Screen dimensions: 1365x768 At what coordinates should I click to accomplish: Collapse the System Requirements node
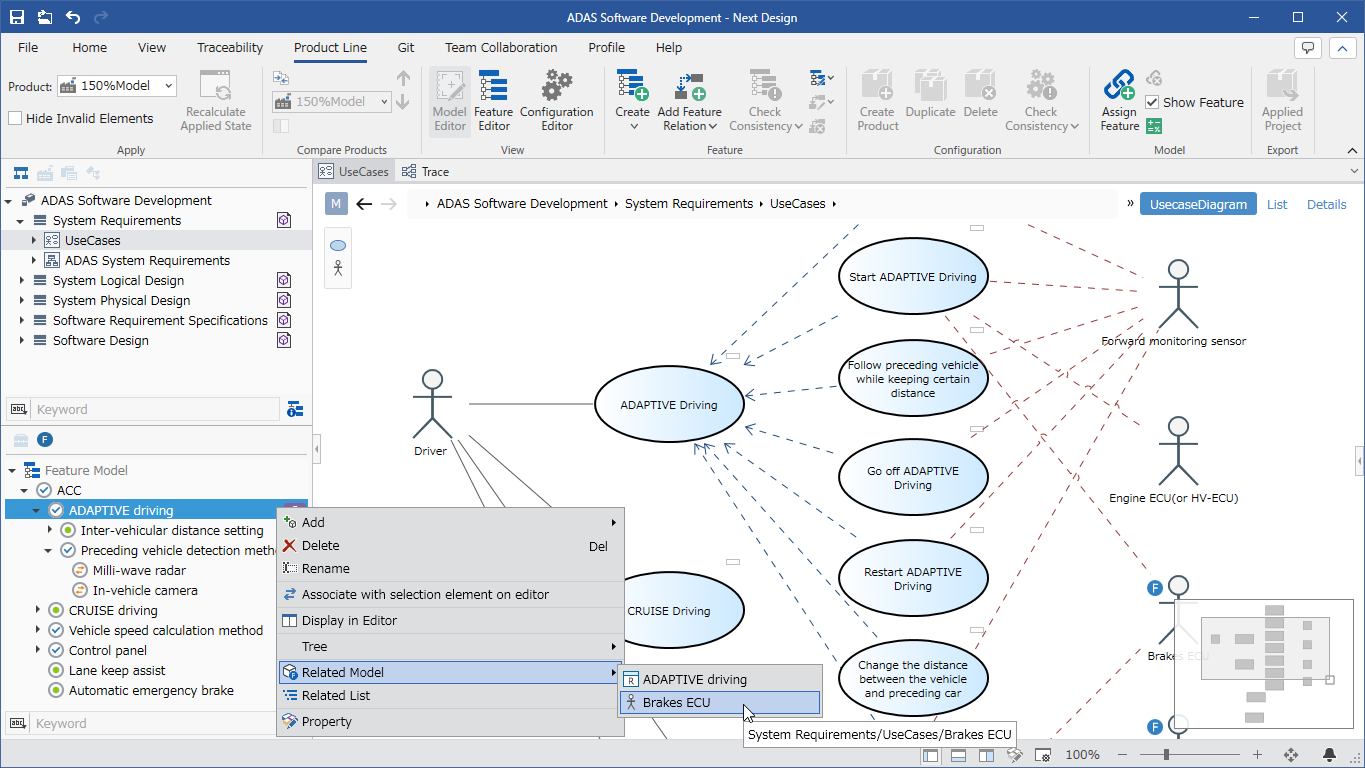point(22,220)
